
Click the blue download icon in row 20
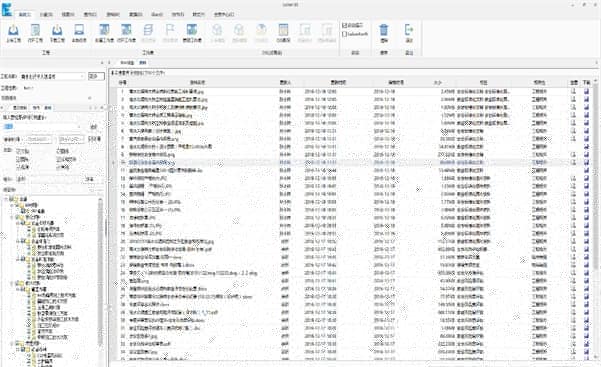(586, 242)
